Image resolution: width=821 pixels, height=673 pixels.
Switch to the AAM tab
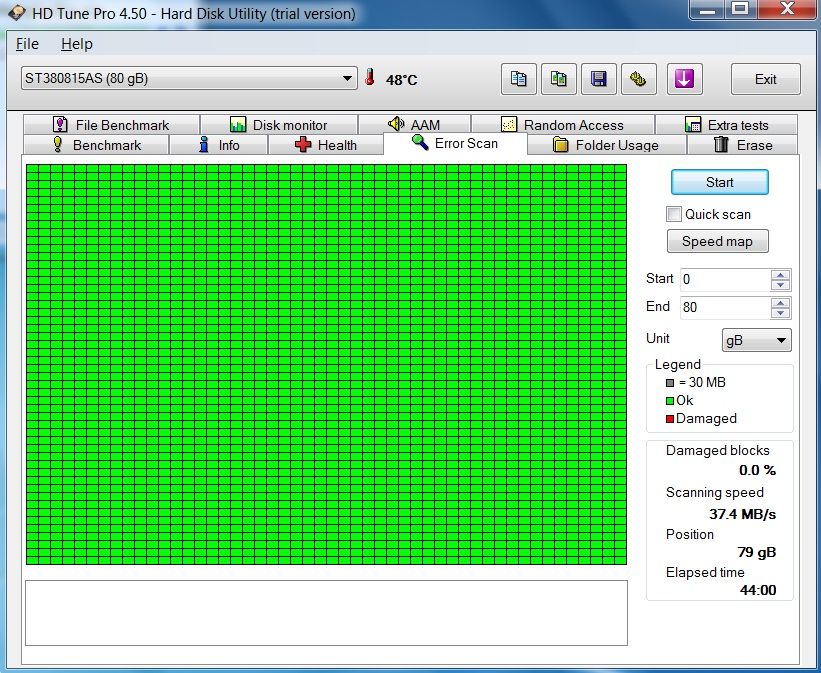(414, 125)
